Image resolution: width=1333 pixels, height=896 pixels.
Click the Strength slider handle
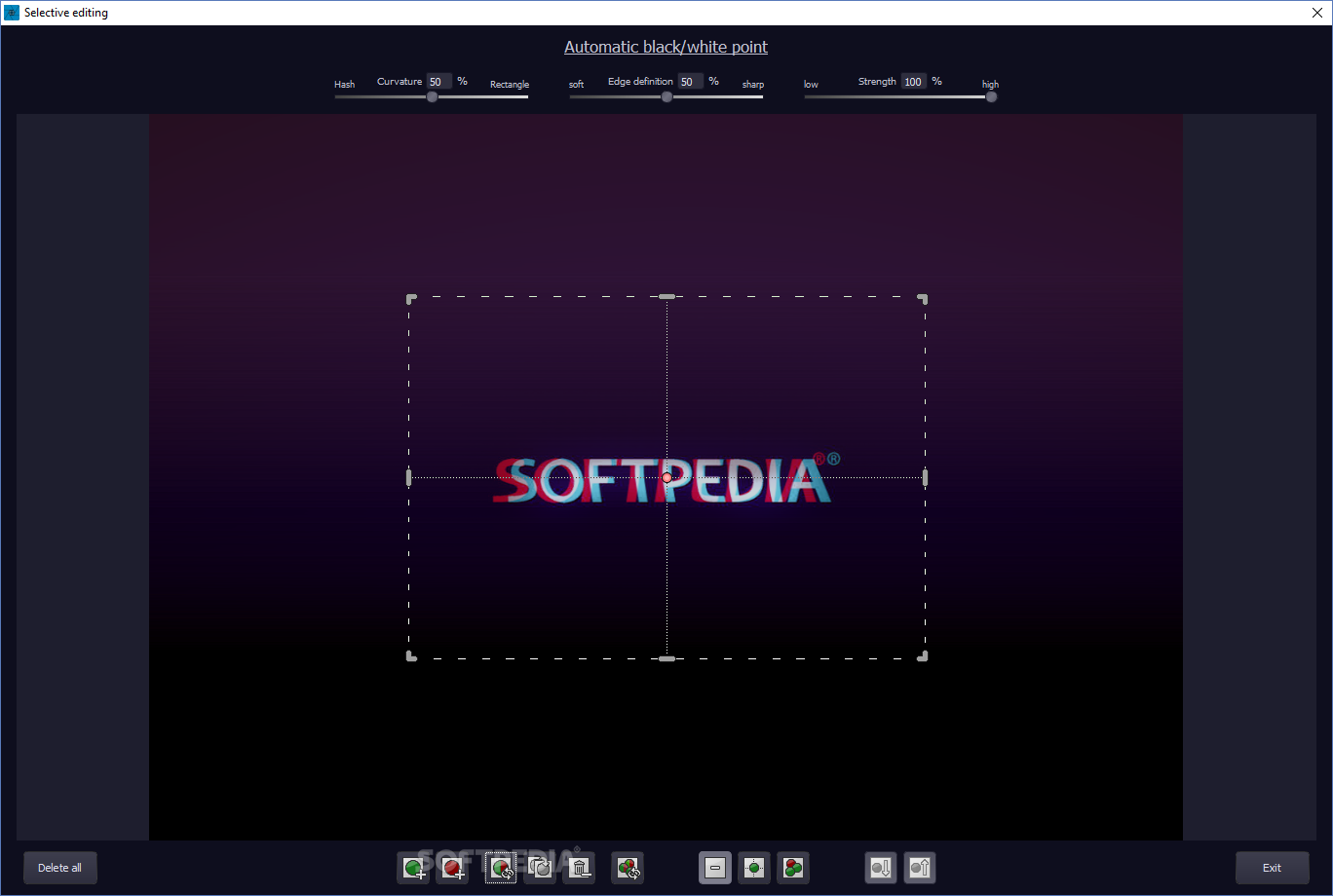(991, 96)
